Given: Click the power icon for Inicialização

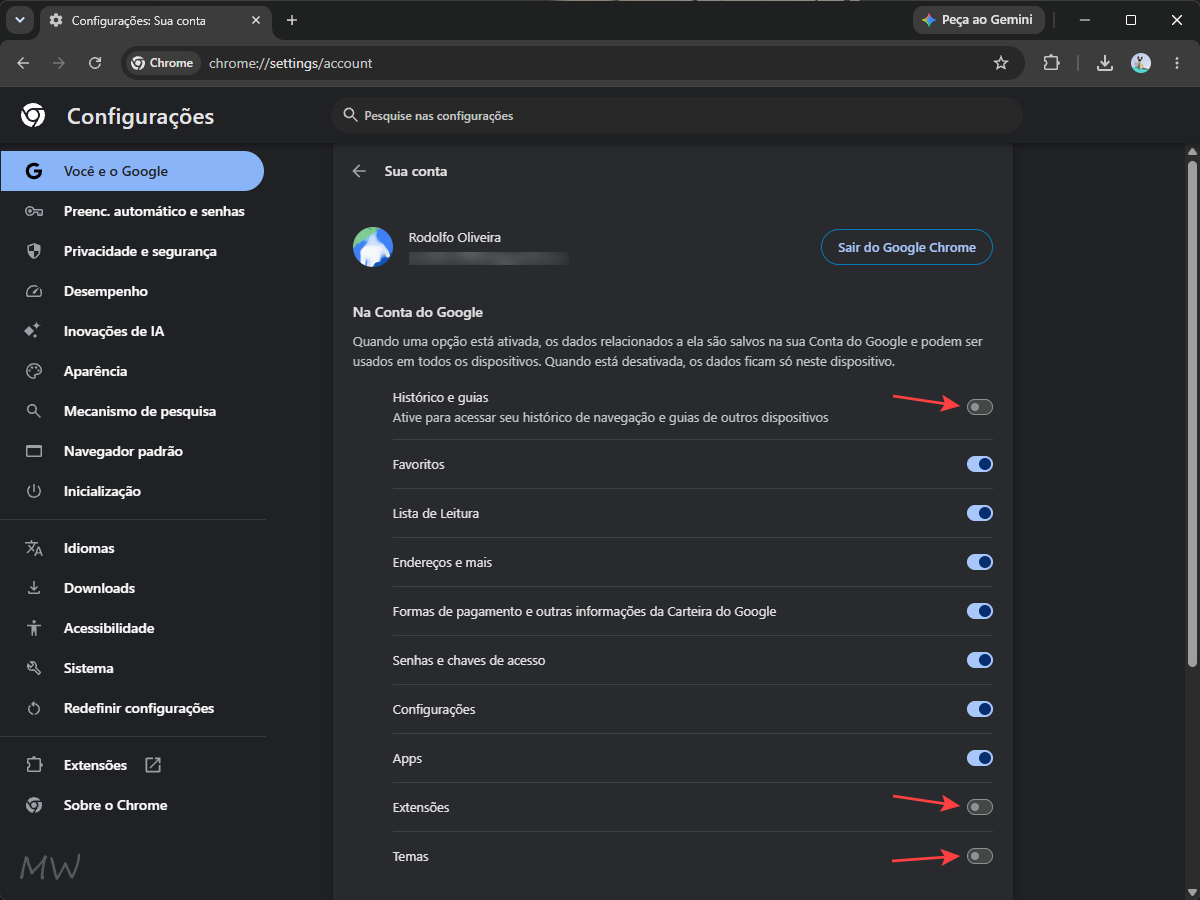Looking at the screenshot, I should 34,491.
